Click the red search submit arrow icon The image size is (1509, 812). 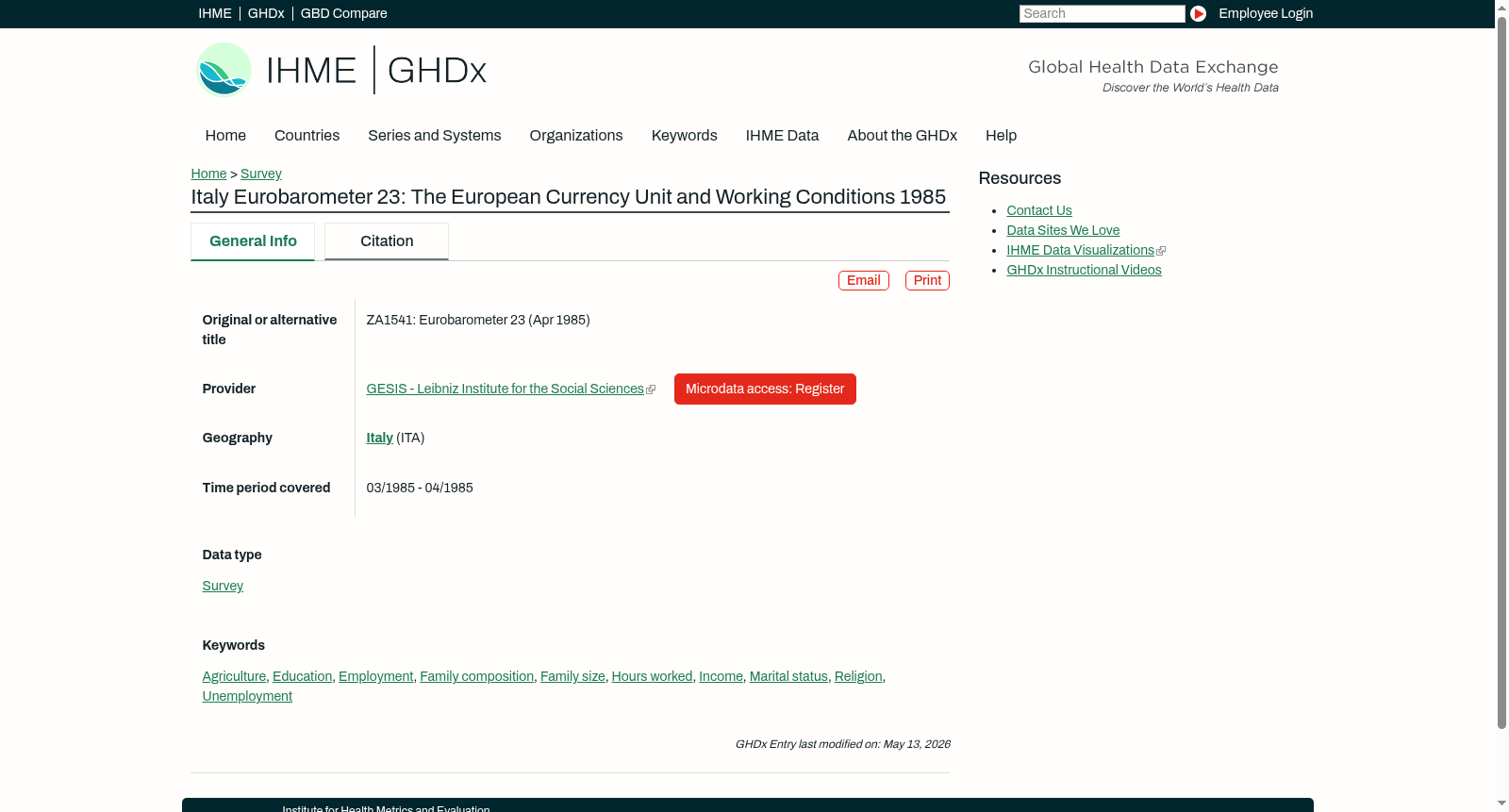[1198, 13]
